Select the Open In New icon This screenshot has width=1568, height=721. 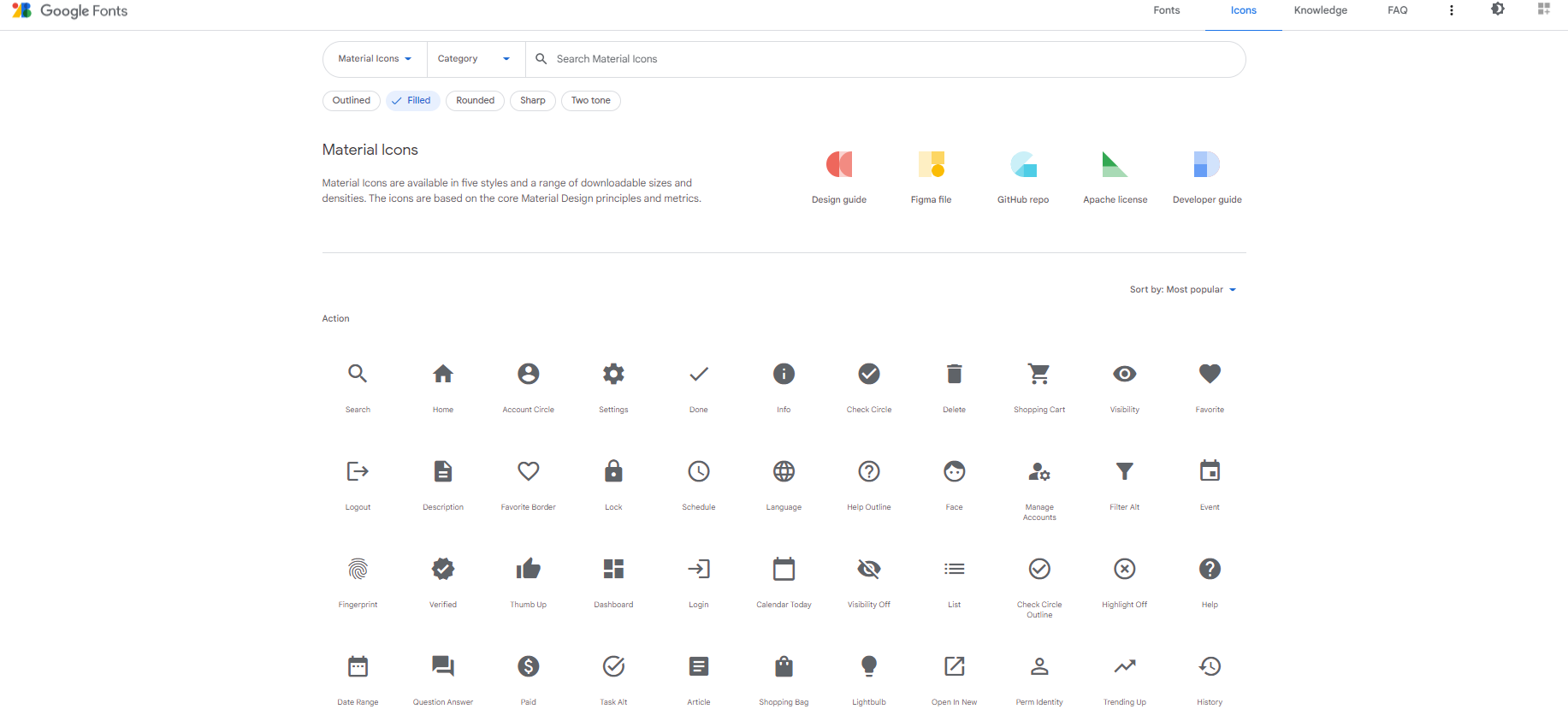click(955, 666)
